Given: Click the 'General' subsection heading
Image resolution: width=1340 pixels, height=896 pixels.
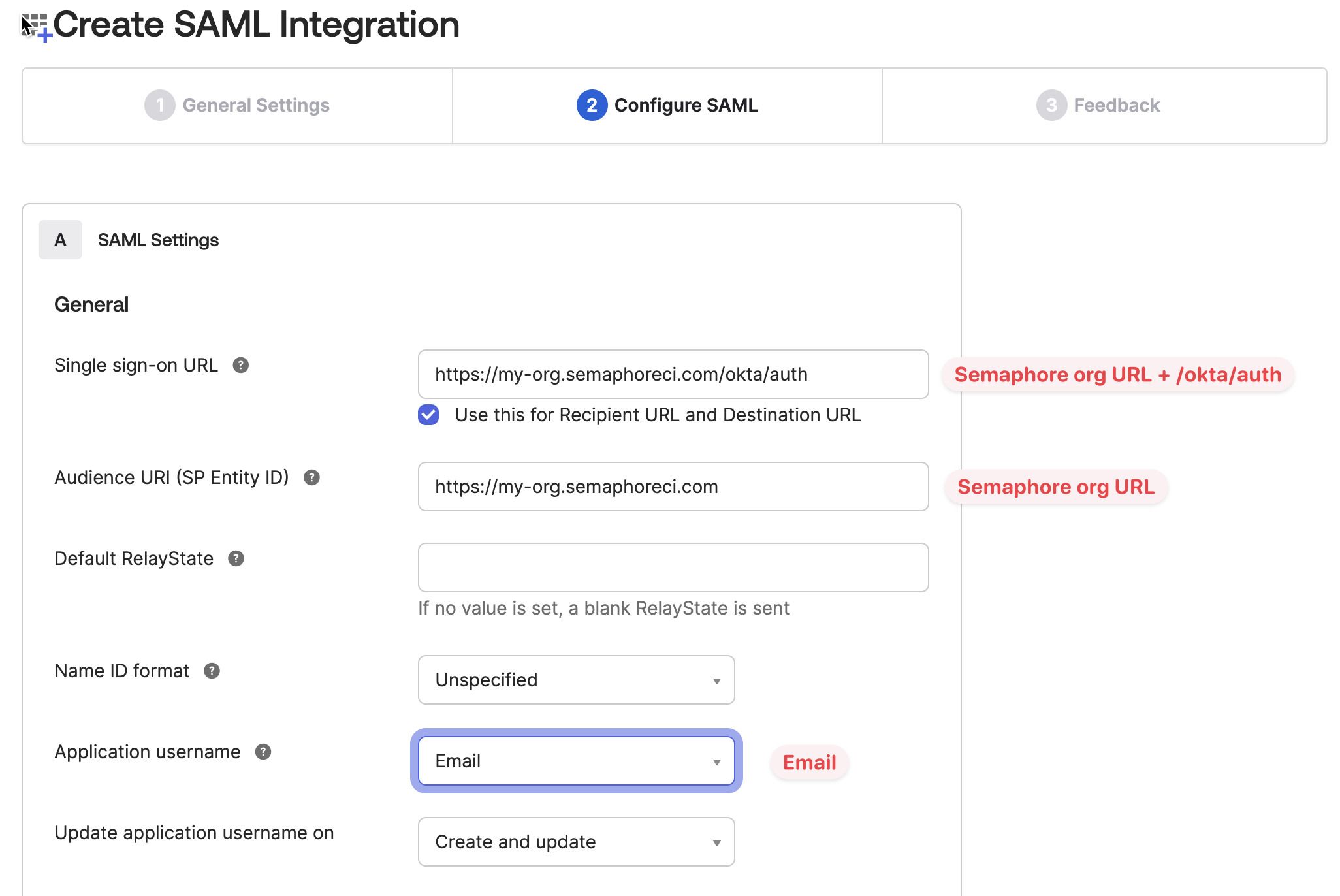Looking at the screenshot, I should point(91,304).
